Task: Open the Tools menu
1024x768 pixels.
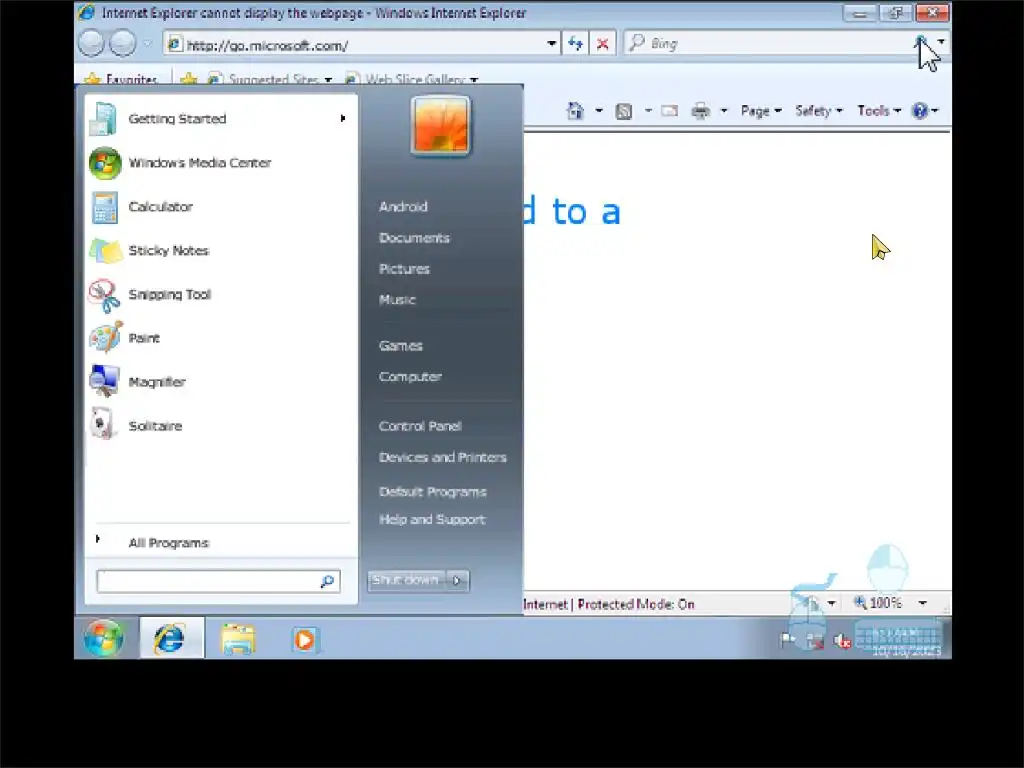Action: click(879, 111)
